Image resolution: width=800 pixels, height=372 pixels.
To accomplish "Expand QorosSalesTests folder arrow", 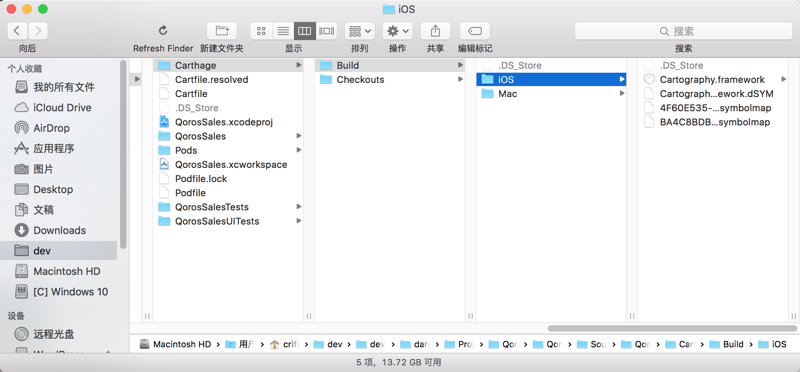I will (x=298, y=207).
